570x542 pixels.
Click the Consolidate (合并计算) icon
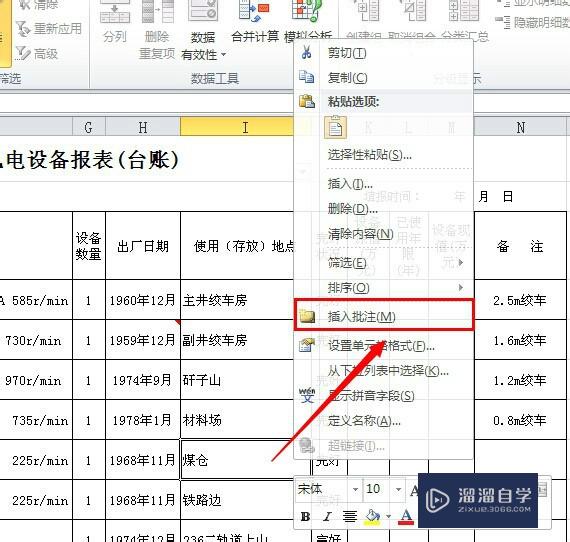[254, 12]
